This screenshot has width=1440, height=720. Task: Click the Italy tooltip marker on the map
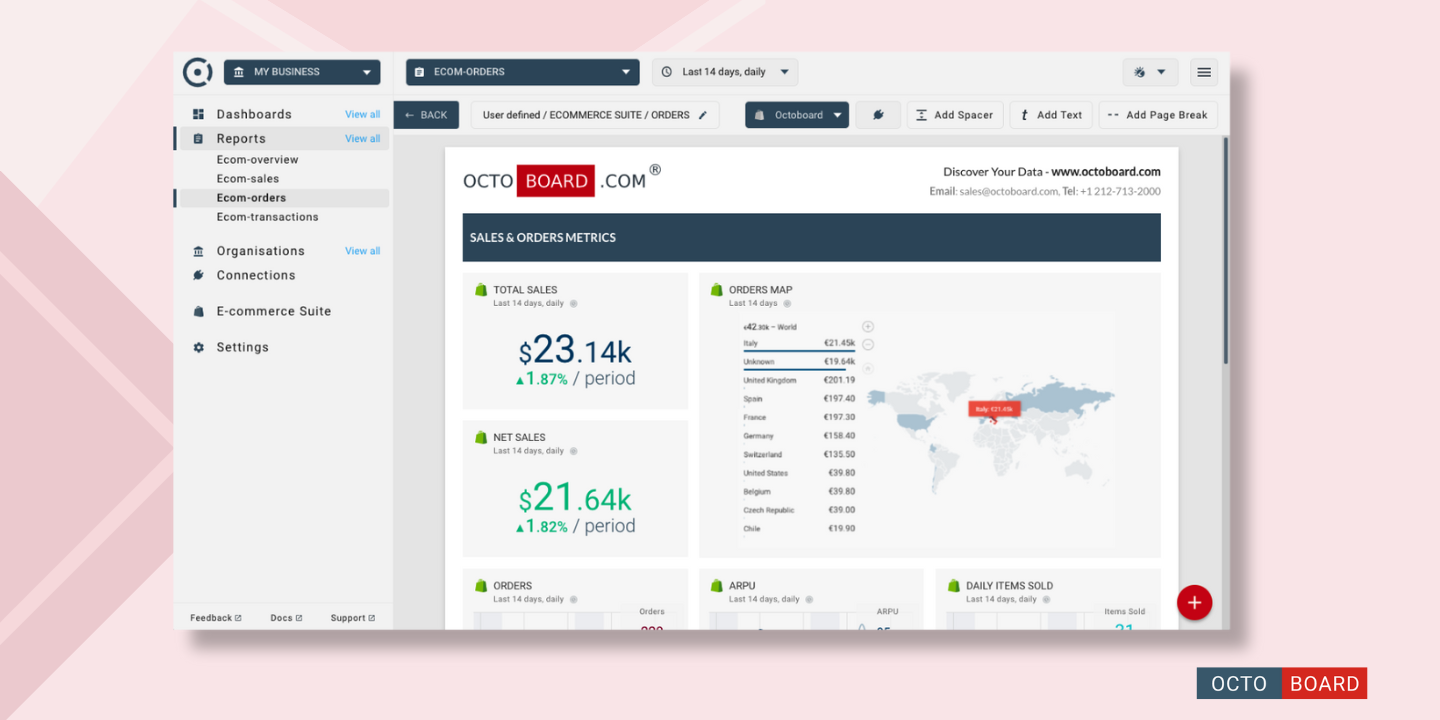pos(994,409)
